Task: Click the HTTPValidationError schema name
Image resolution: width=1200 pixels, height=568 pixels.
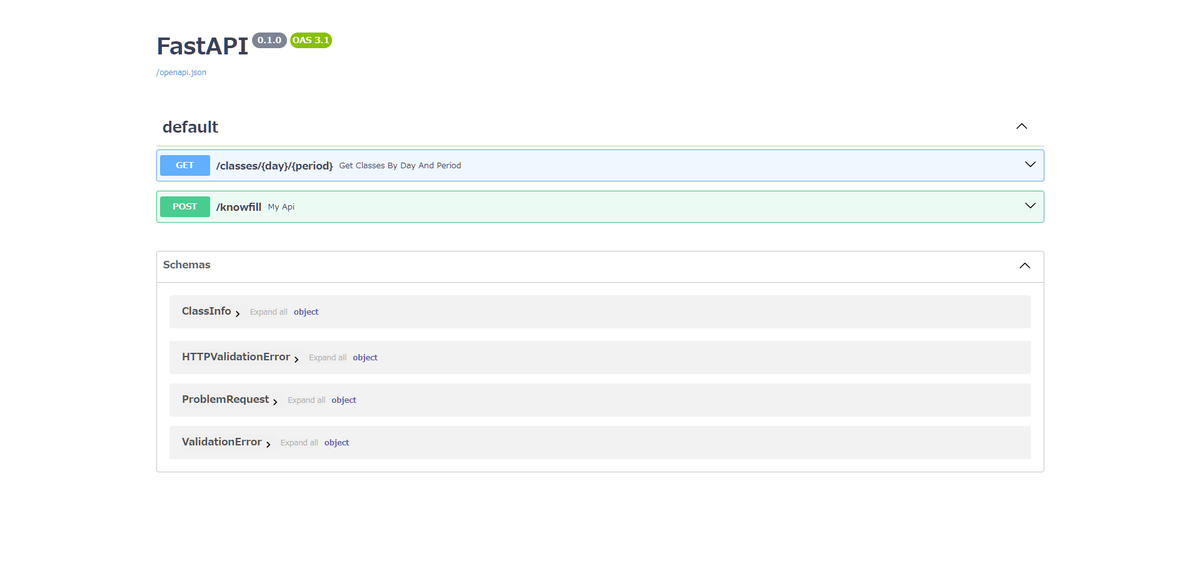Action: (x=236, y=356)
